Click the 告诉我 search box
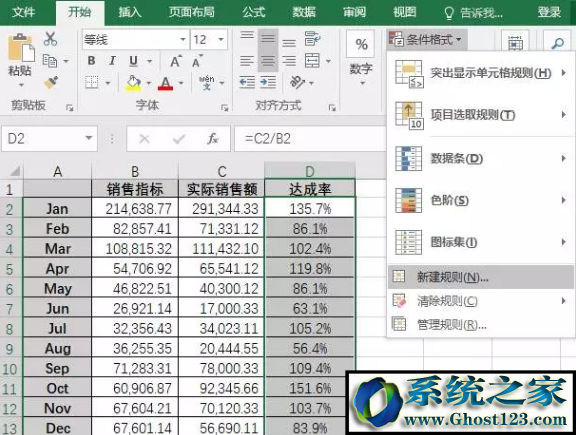The image size is (576, 435). 474,13
